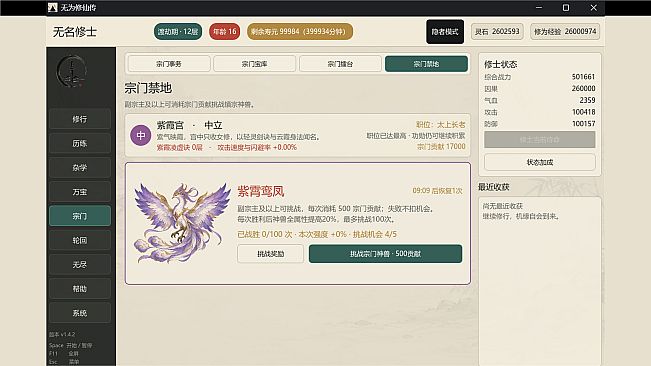Viewport: 651px width, 366px height.
Task: Click the 宗门贡献 17000 value
Action: (x=441, y=146)
